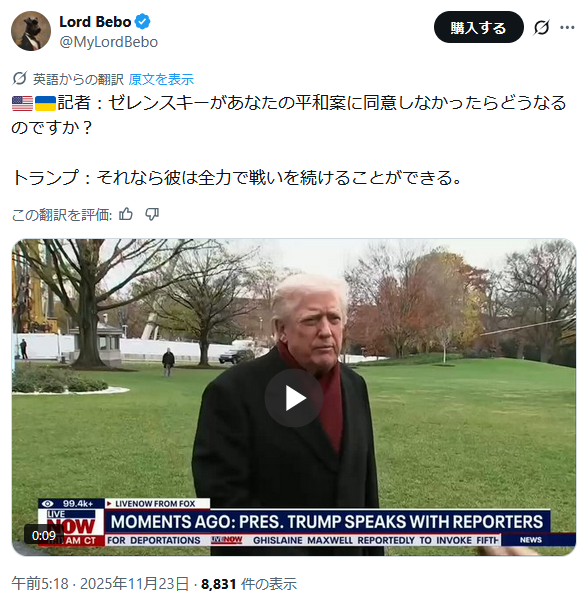Open the three-dot more options menu
586x598 pixels.
click(567, 27)
